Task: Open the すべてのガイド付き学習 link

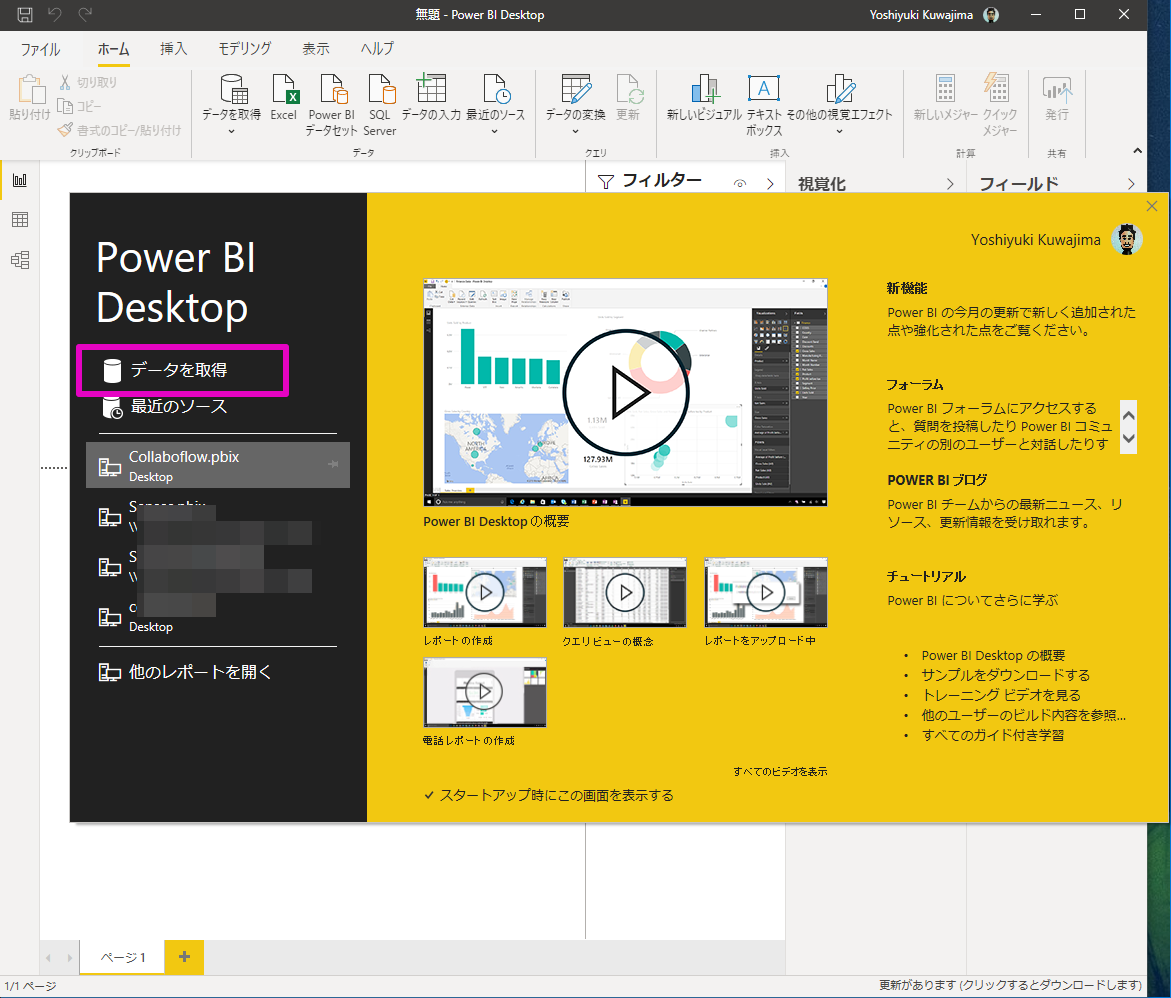Action: tap(993, 736)
